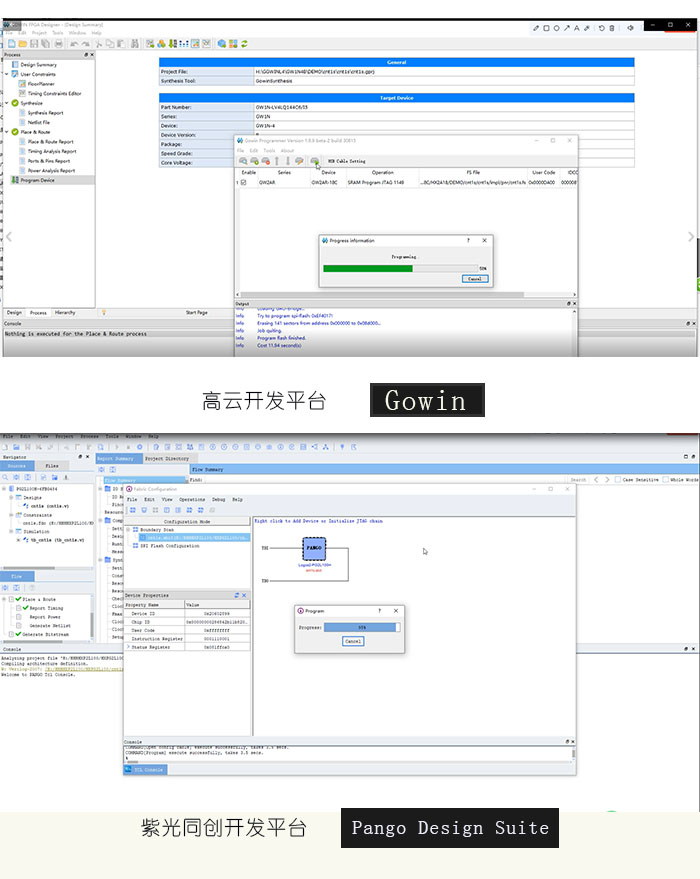Cancel the Gowin Programming progress dialog
This screenshot has height=879, width=700.
point(475,279)
